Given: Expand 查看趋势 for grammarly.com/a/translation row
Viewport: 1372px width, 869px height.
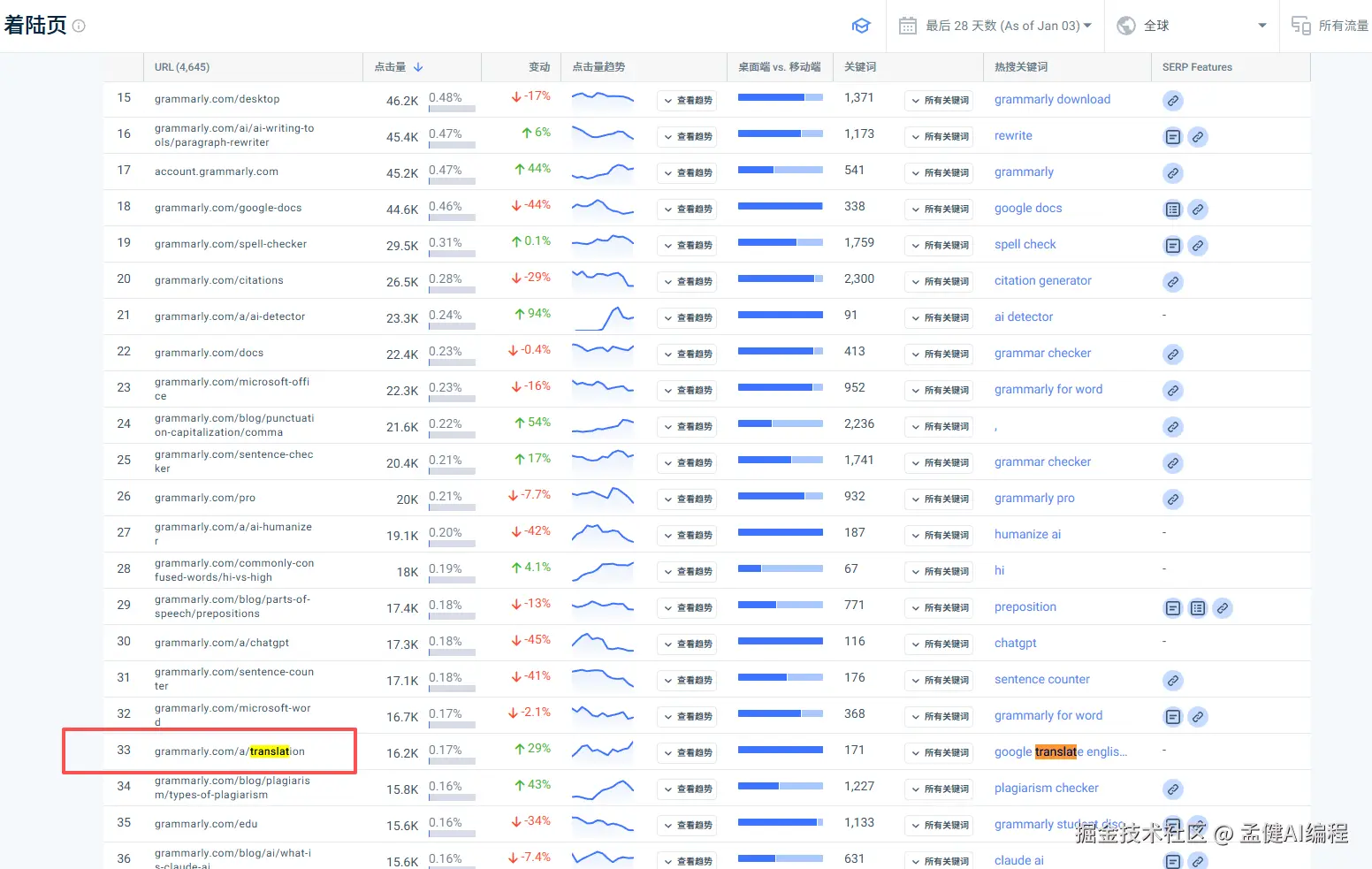Looking at the screenshot, I should (x=687, y=753).
